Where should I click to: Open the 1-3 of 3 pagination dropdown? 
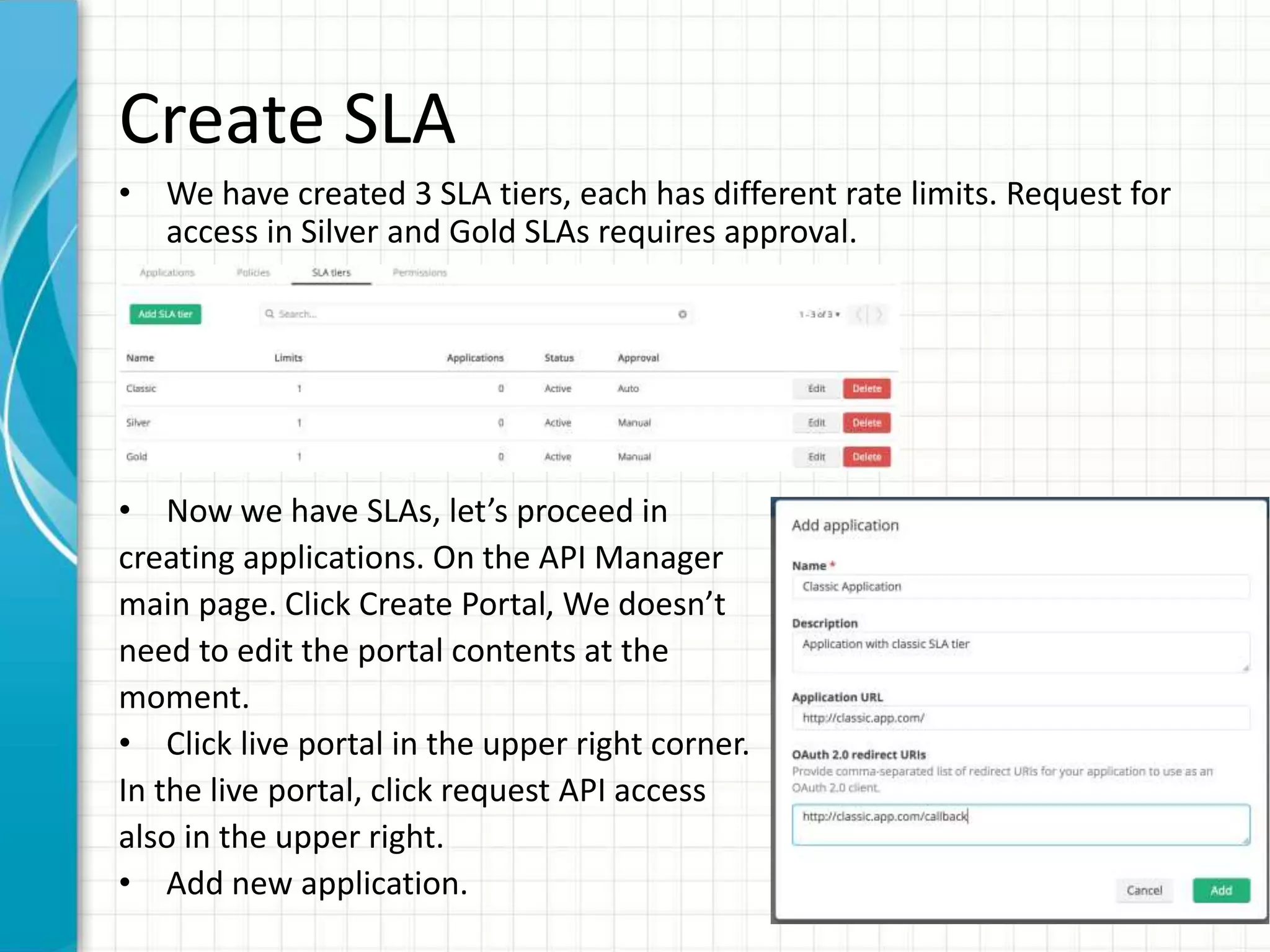point(819,314)
